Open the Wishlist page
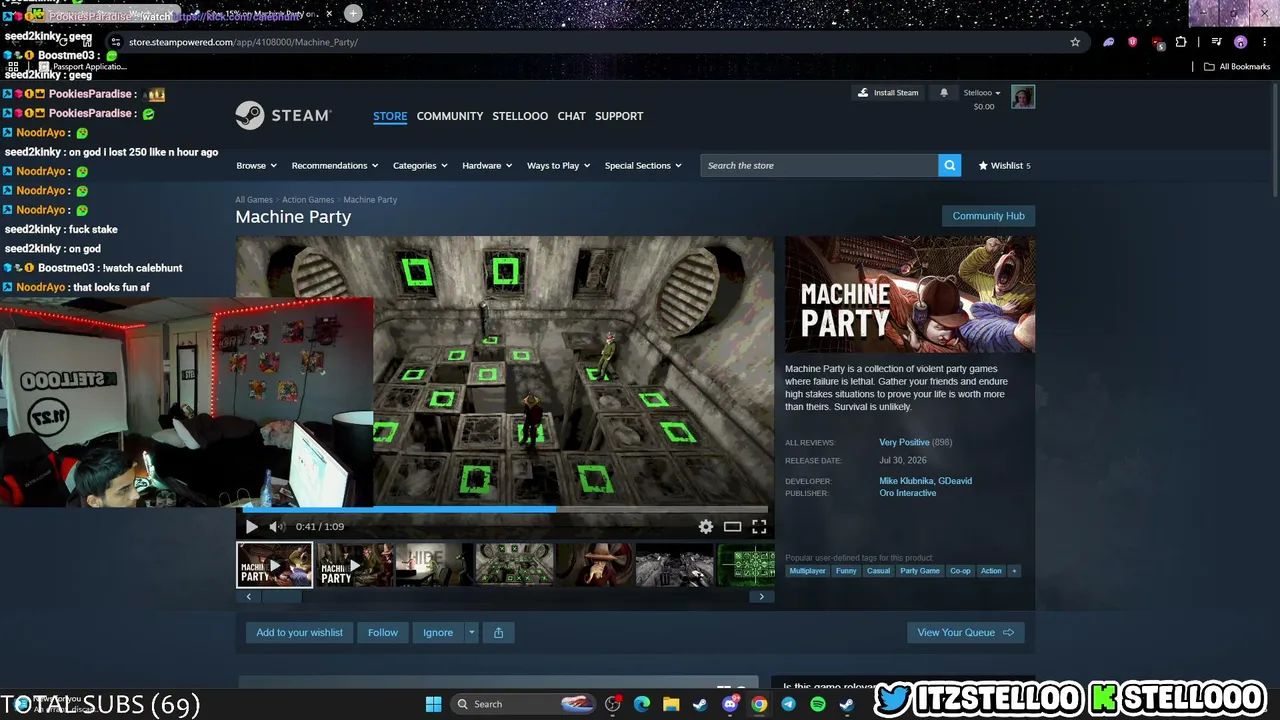Viewport: 1280px width, 720px height. (x=1005, y=166)
